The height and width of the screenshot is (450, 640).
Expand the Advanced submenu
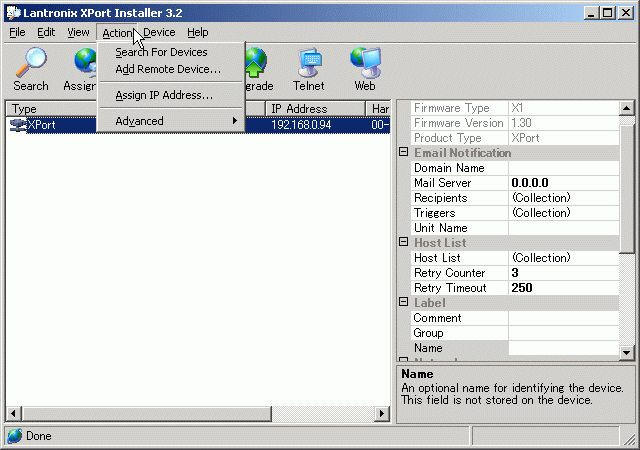click(171, 121)
